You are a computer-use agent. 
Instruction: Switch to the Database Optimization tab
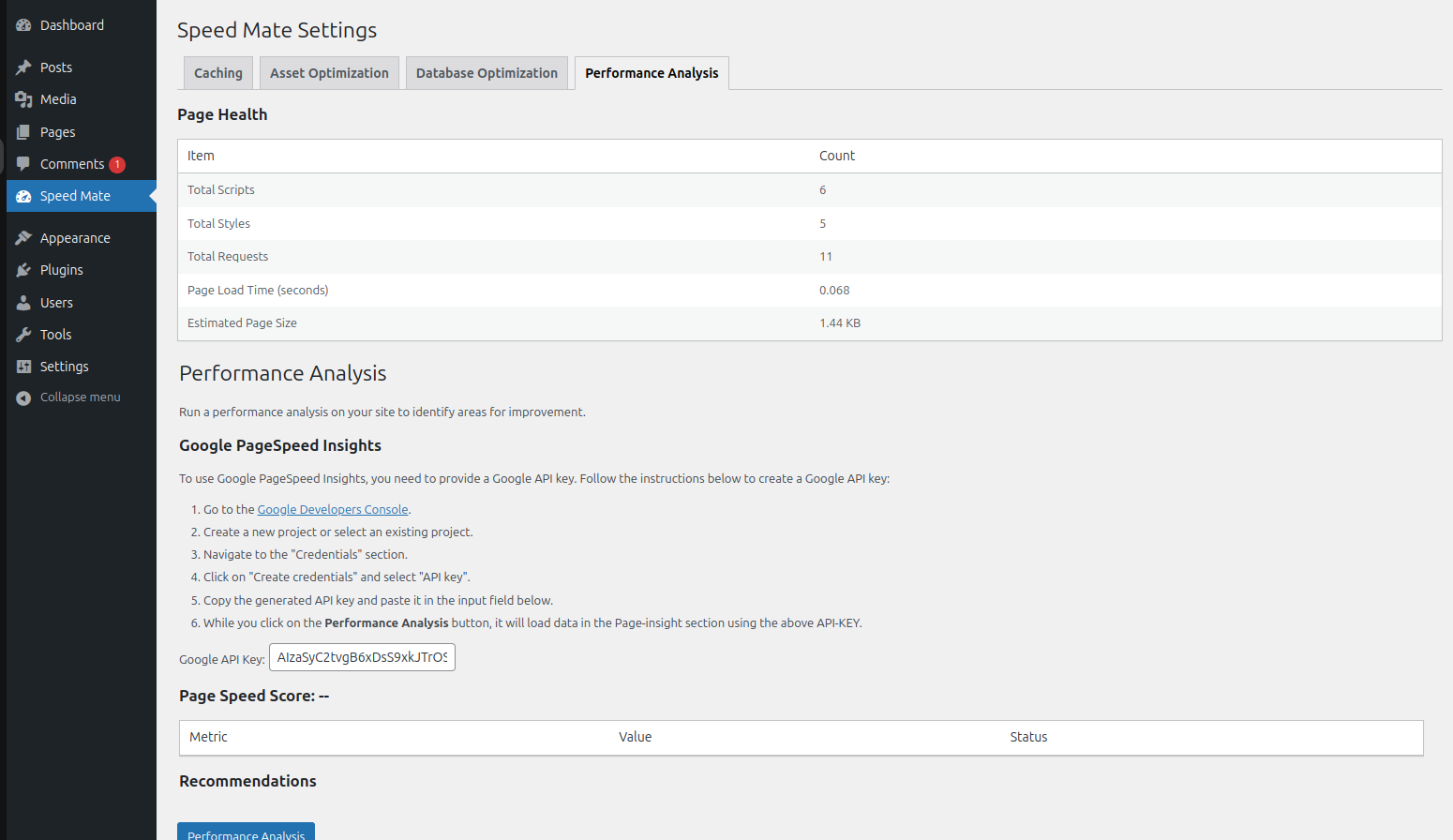[487, 73]
